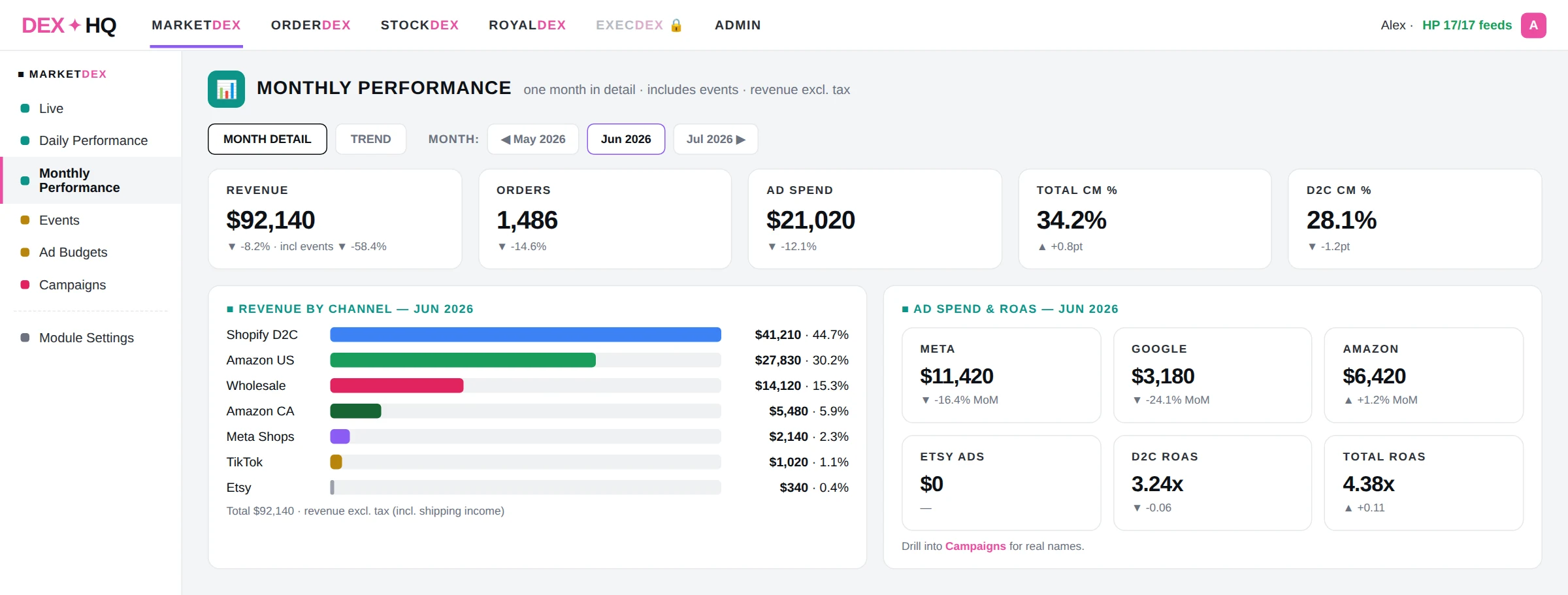The image size is (1568, 595).
Task: Click the REVENUE $92,140 card
Action: coord(335,219)
